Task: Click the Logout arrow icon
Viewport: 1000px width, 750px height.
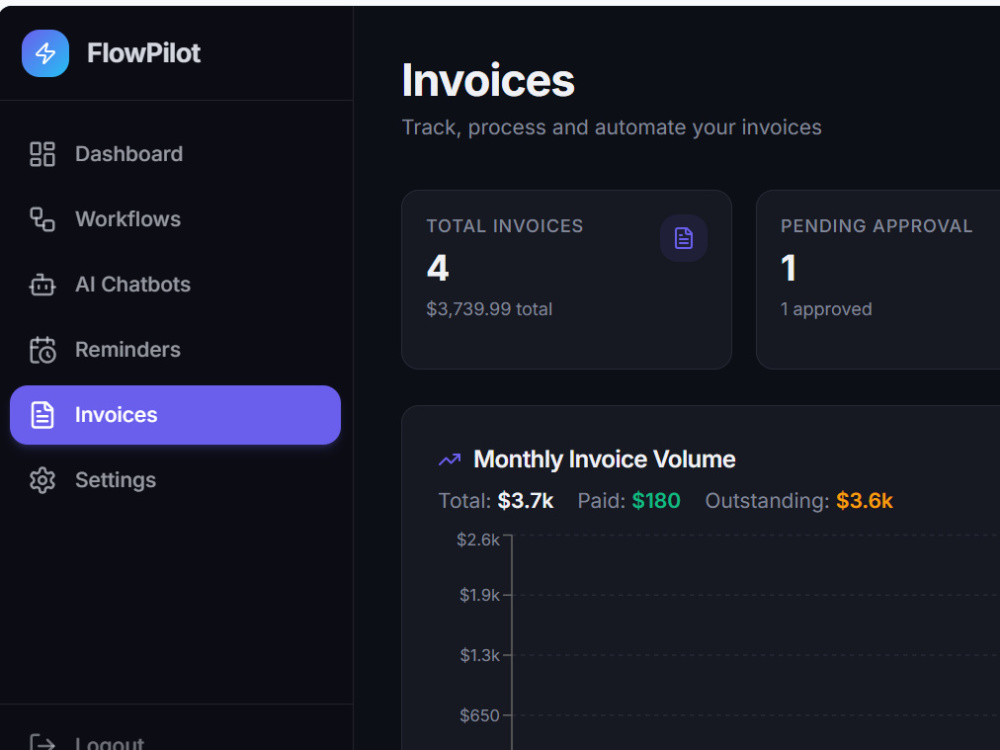Action: pyautogui.click(x=43, y=743)
